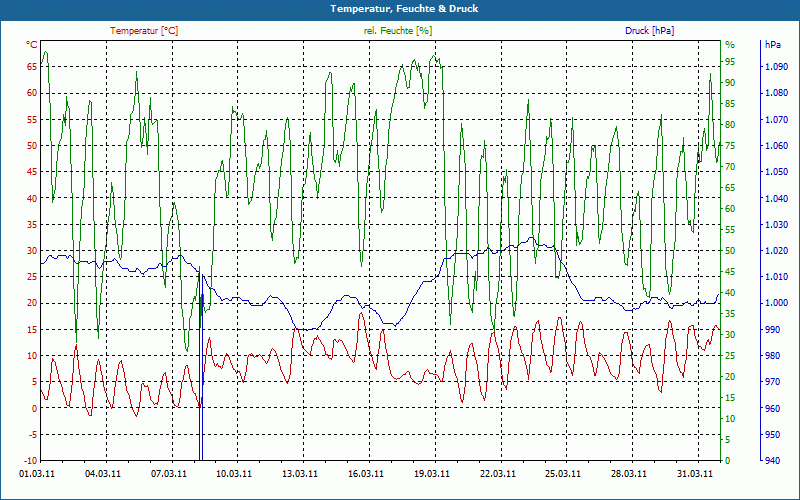This screenshot has width=800, height=500.
Task: Click the humidity axis value '65'
Action: point(730,188)
